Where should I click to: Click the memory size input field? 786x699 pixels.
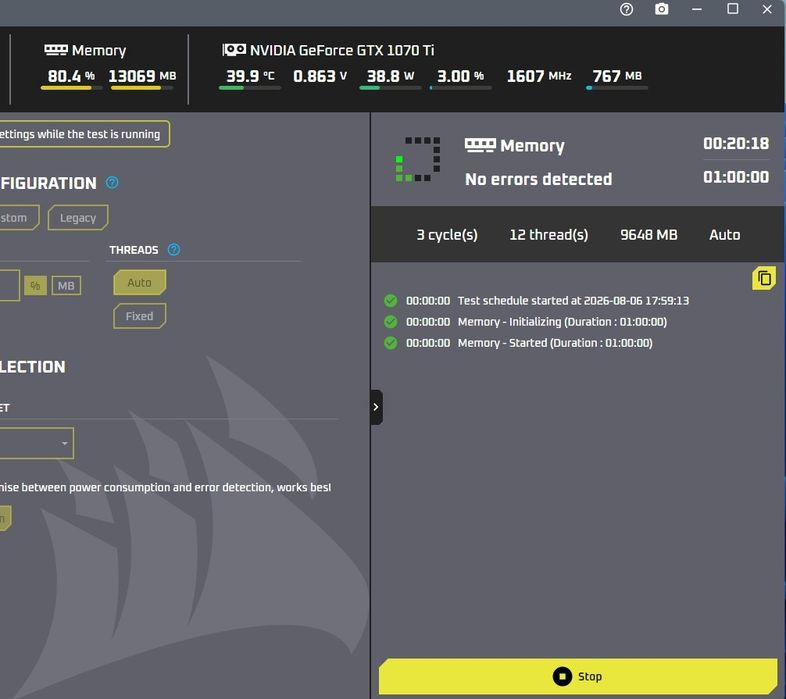[10, 285]
